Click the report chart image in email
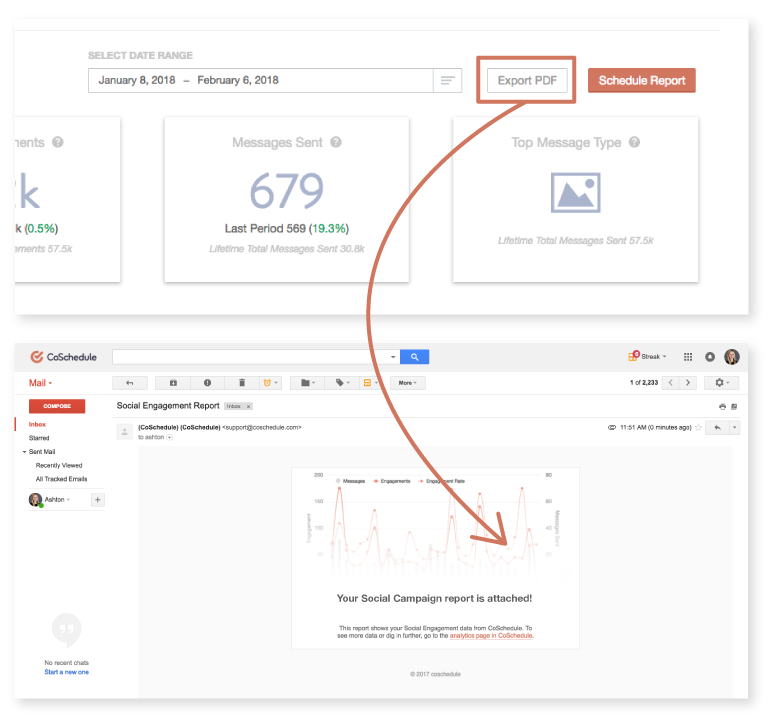This screenshot has width=770, height=722. coord(435,526)
